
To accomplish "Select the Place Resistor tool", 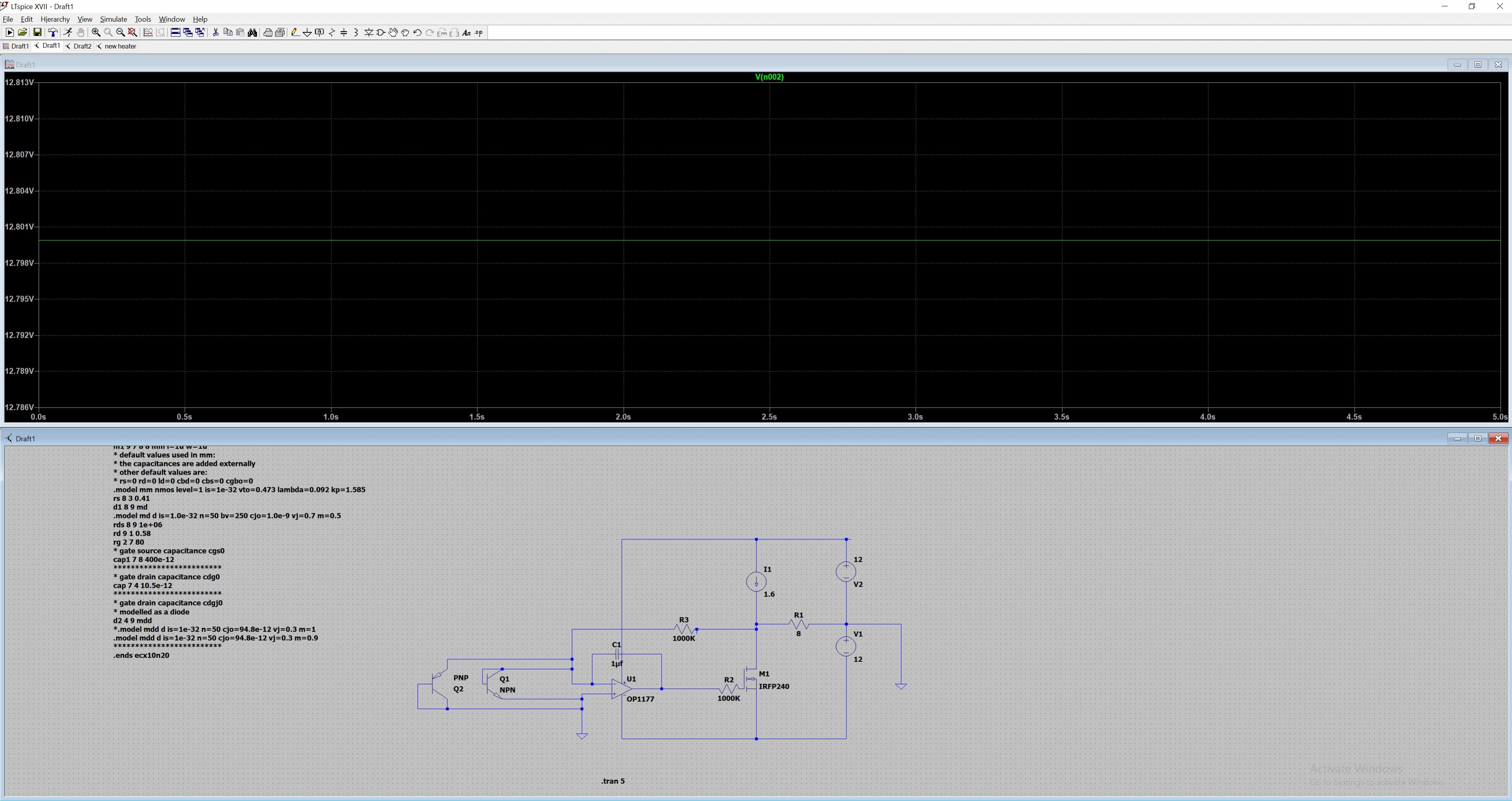I will point(332,33).
